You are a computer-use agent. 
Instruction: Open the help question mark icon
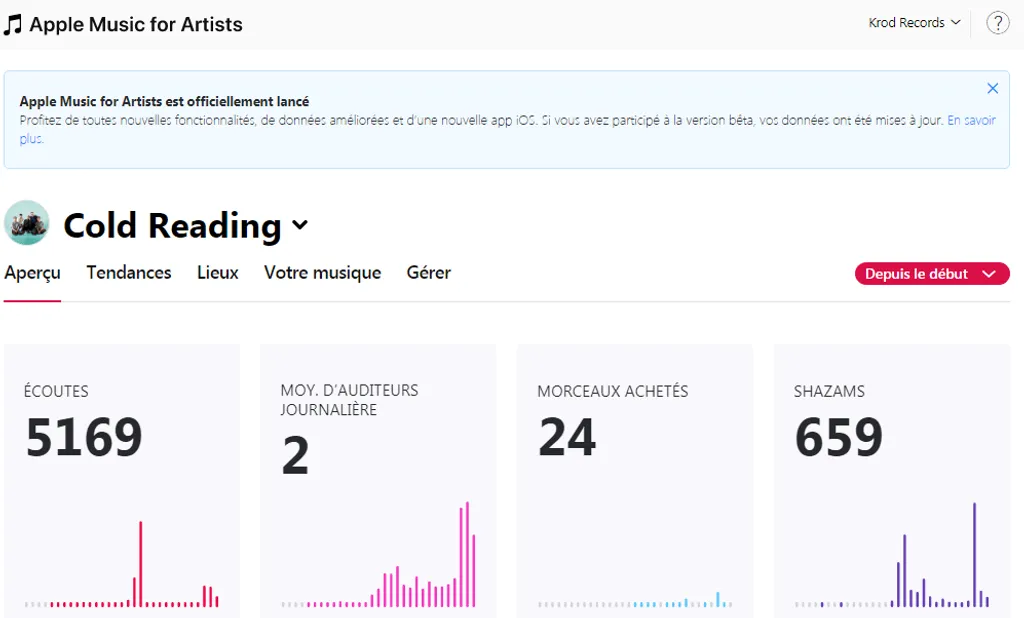(x=997, y=23)
